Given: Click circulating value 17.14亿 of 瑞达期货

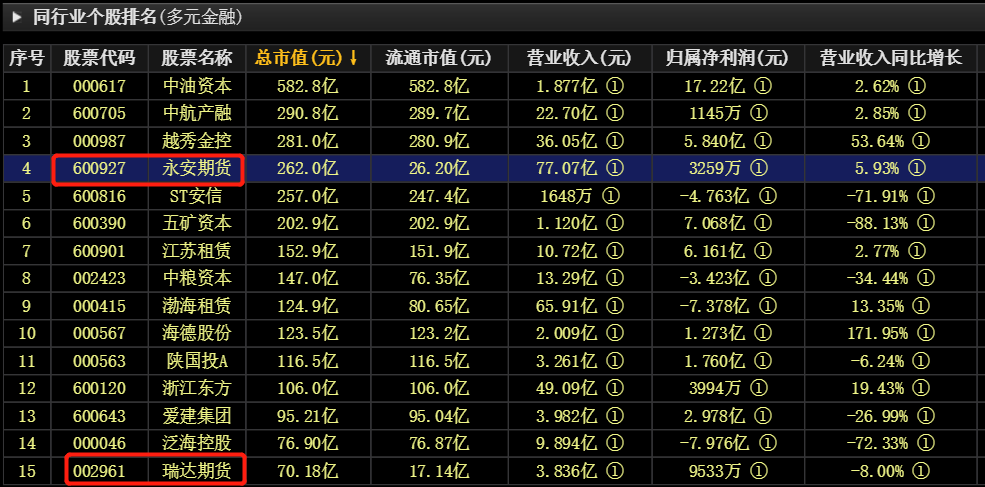Looking at the screenshot, I should [438, 471].
